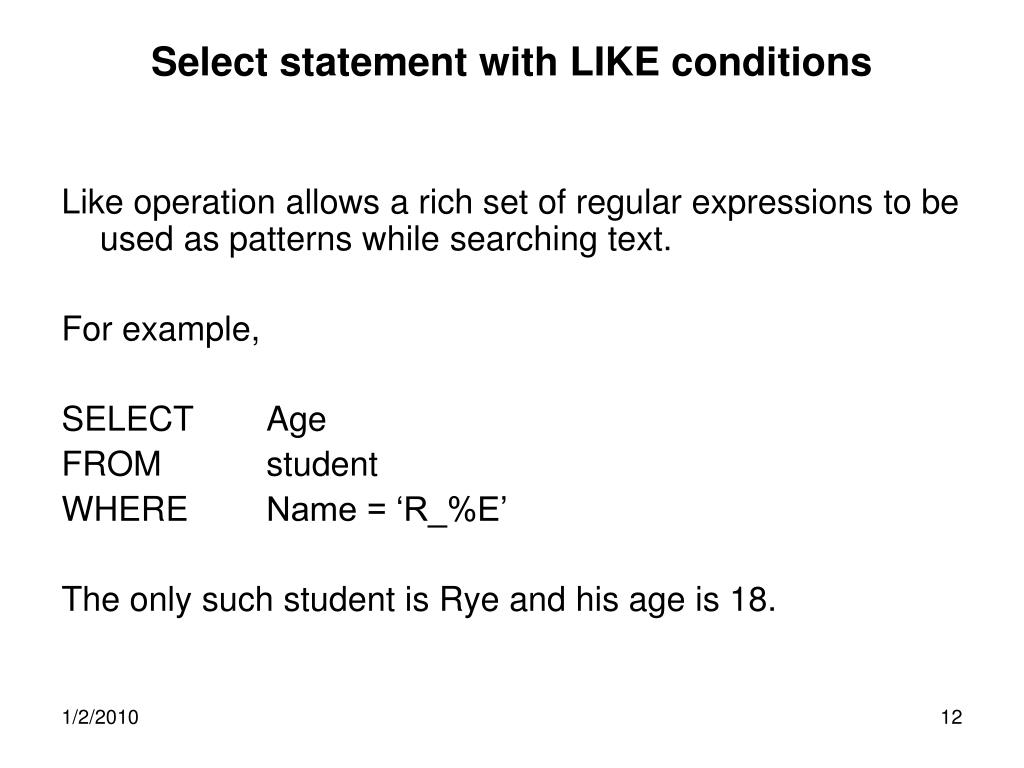Click the word 'conditions' in the title

pyautogui.click(x=771, y=63)
